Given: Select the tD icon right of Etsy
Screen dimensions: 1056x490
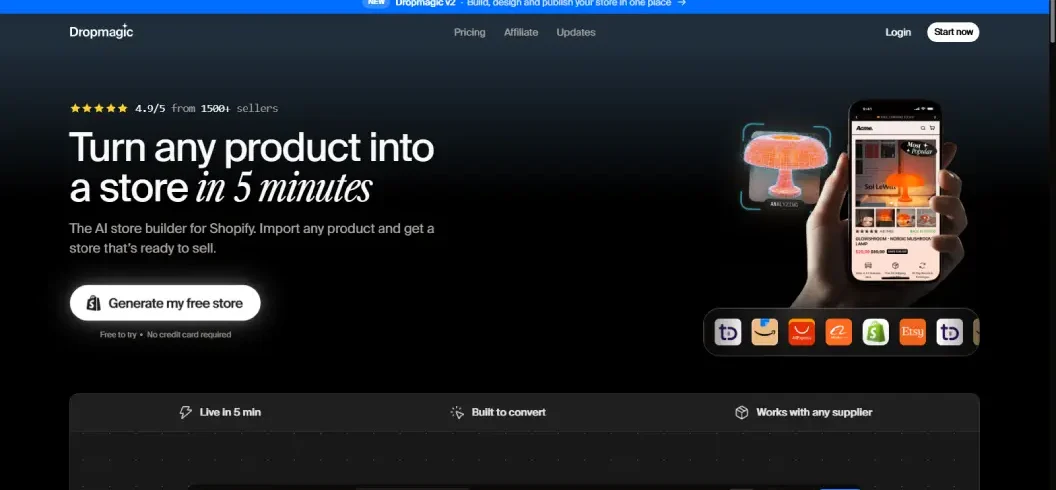Looking at the screenshot, I should 950,332.
